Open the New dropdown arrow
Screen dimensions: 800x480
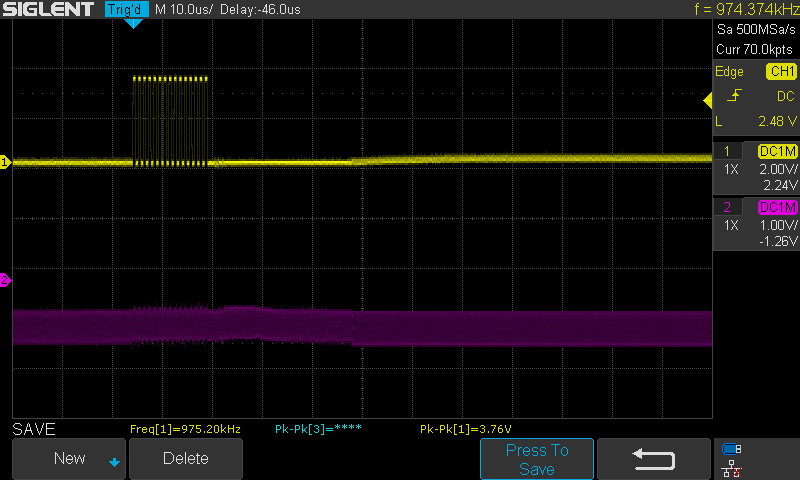[114, 462]
